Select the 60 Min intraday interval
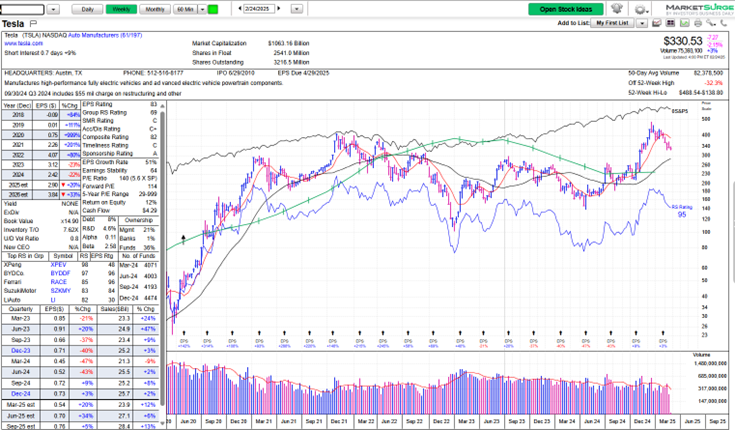The height and width of the screenshot is (430, 735). click(186, 9)
